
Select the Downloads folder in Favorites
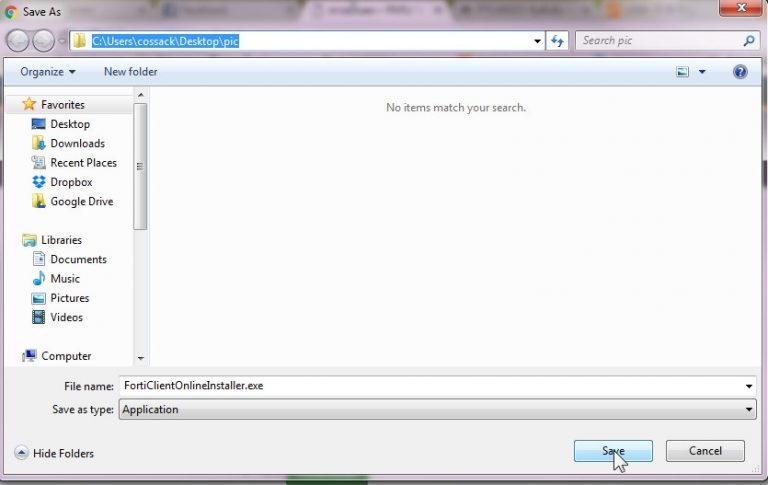point(77,143)
